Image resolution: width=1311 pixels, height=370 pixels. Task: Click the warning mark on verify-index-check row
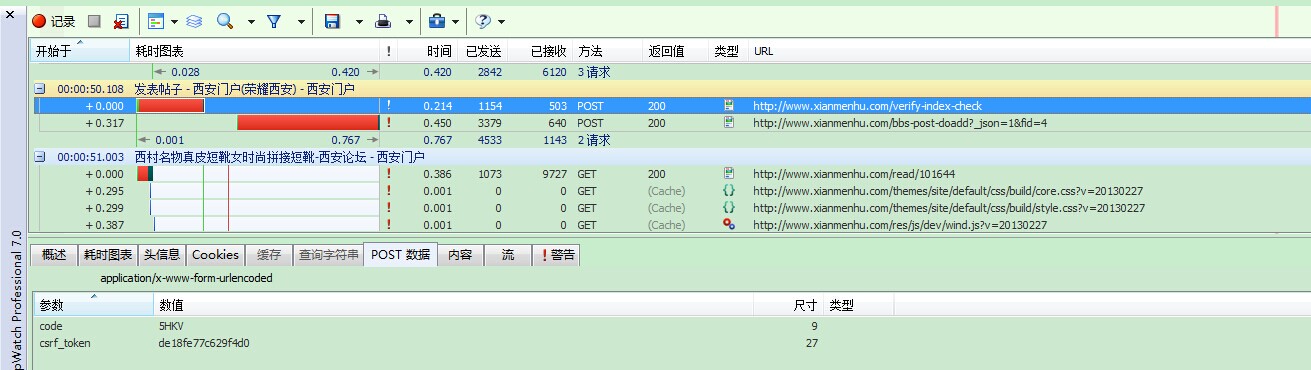point(388,106)
